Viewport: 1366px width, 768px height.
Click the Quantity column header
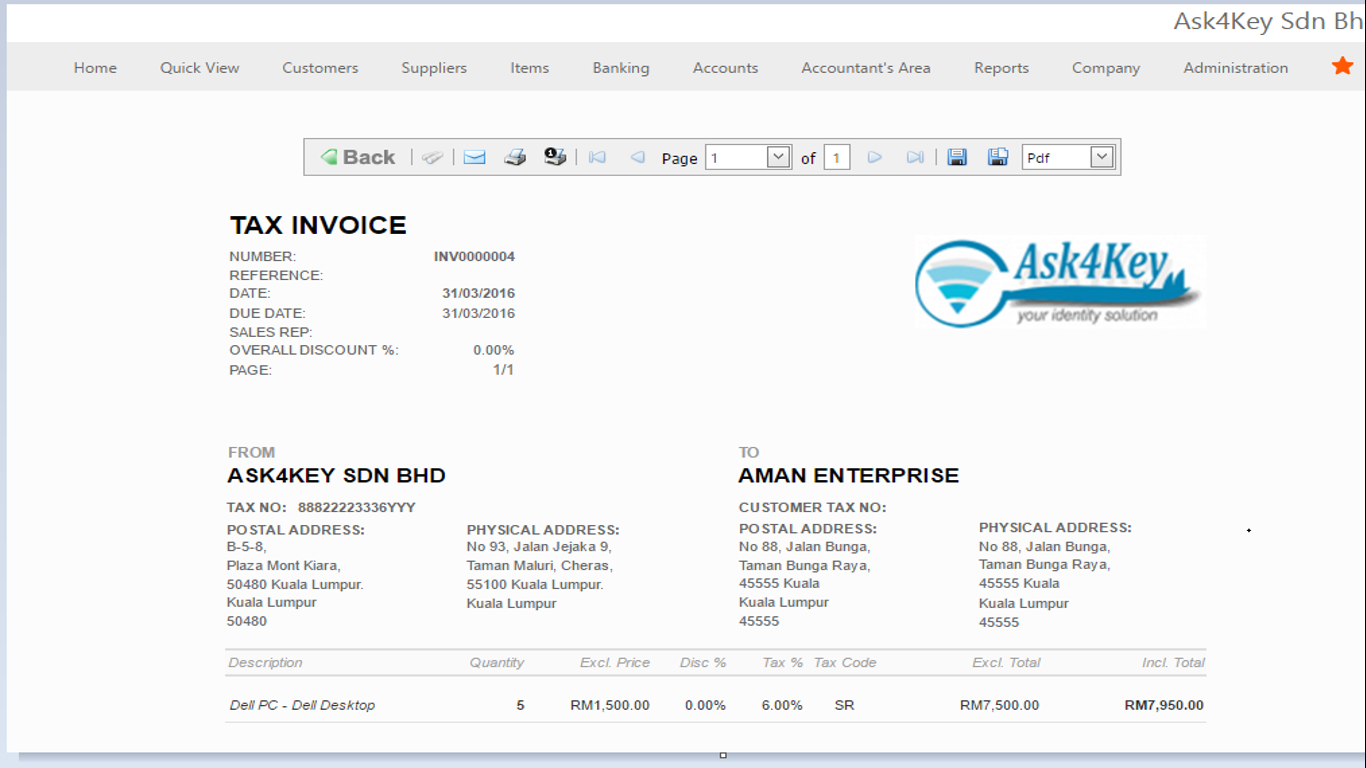coord(497,662)
